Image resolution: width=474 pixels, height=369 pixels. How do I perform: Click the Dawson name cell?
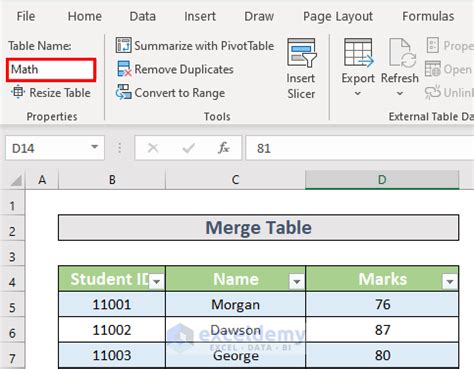point(235,329)
